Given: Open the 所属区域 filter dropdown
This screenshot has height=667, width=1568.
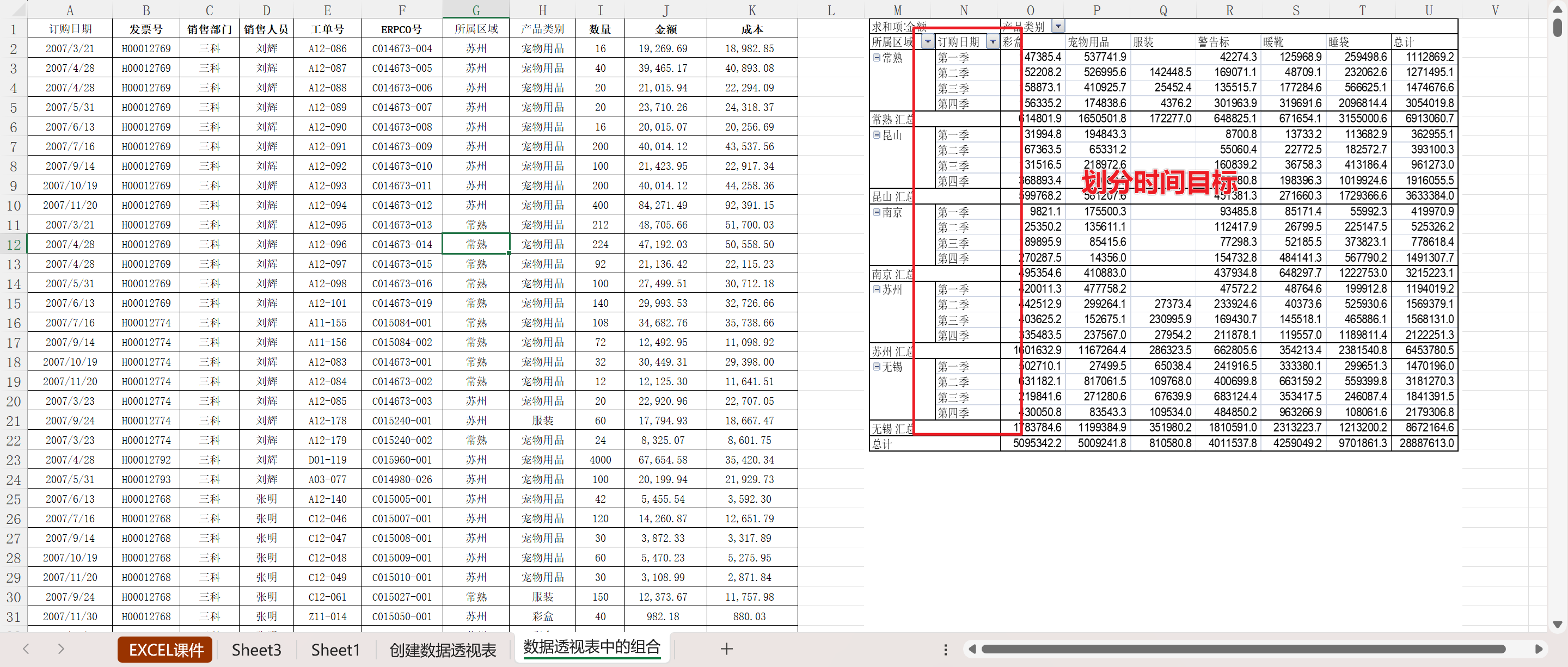Looking at the screenshot, I should tap(928, 41).
